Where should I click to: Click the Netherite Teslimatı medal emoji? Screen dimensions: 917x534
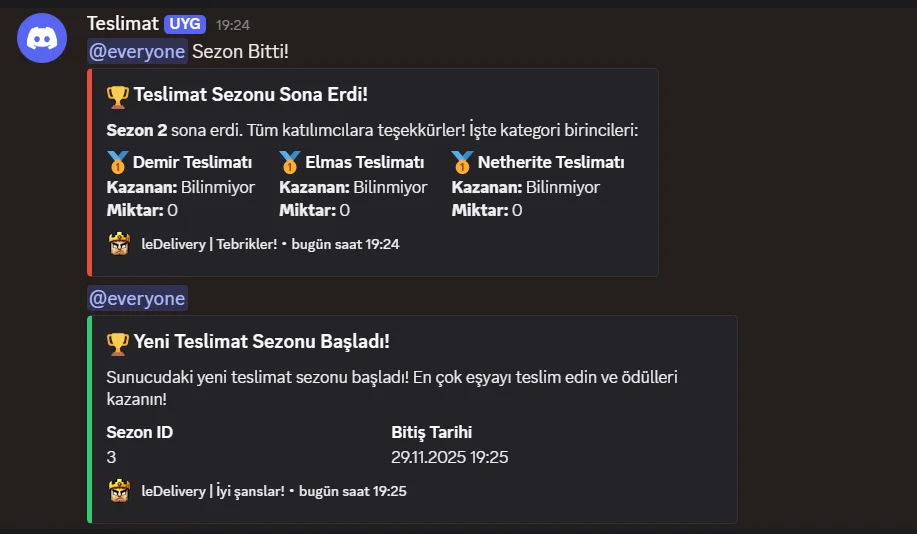(x=462, y=163)
